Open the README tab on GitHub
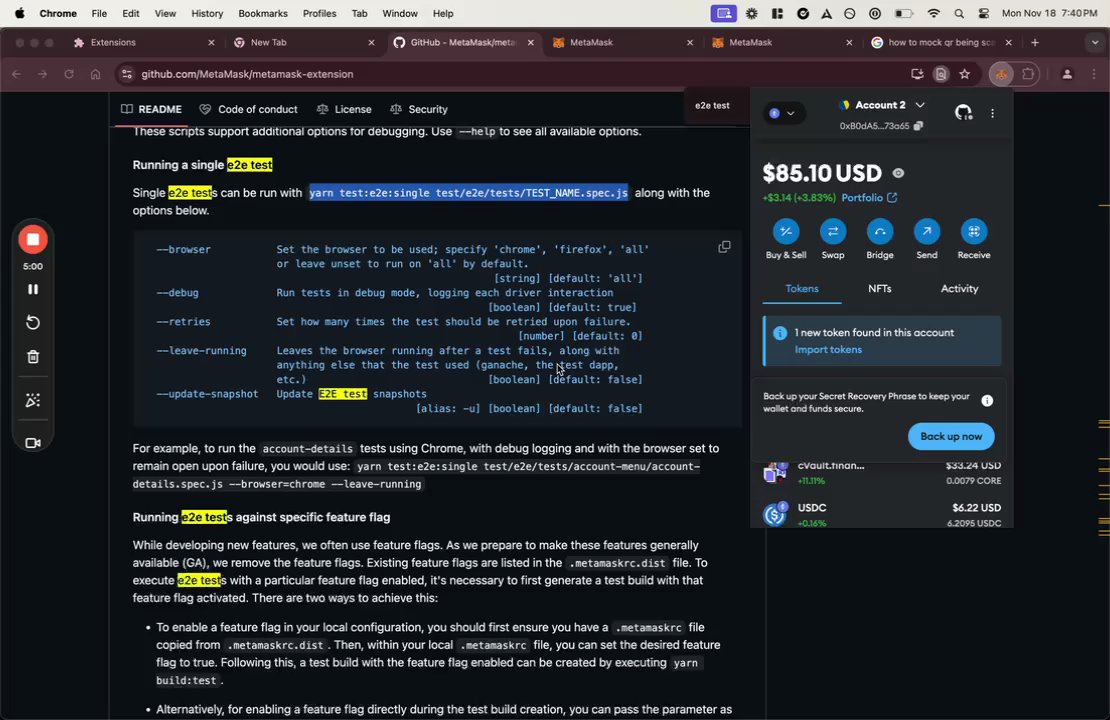 click(x=151, y=110)
